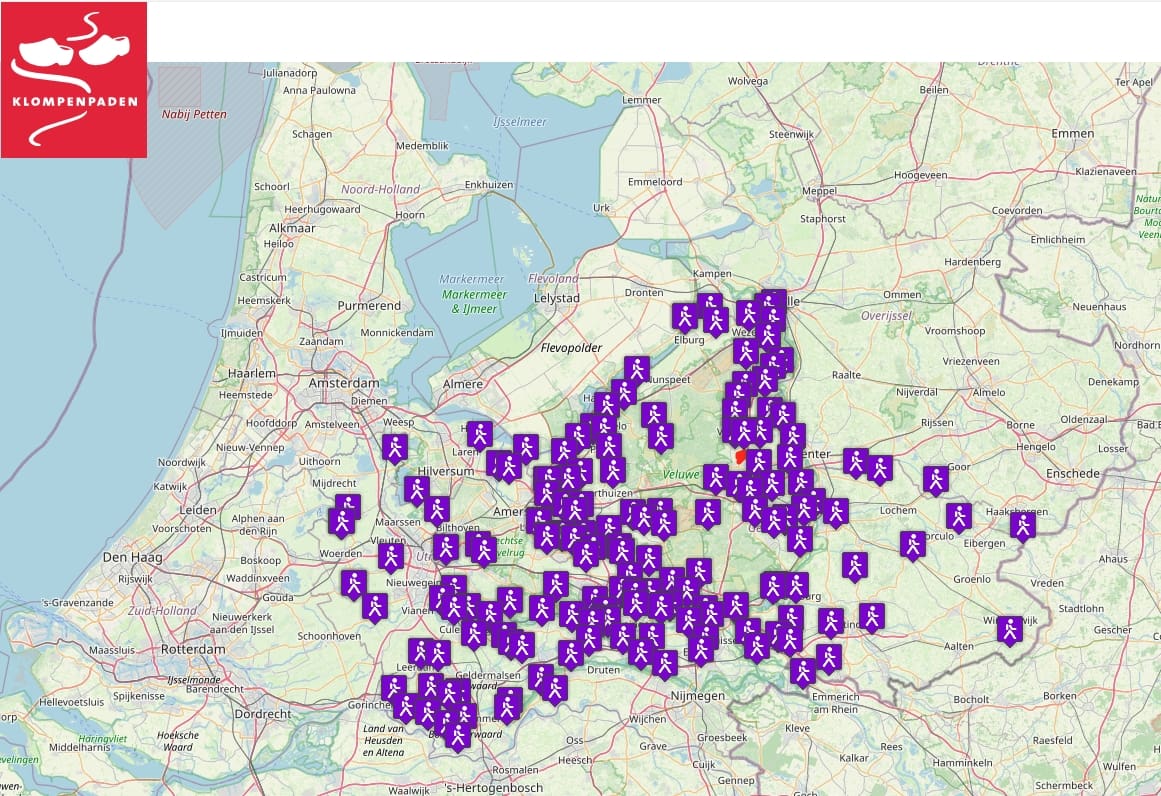
Task: Click the walking marker west of Nieuwegein
Action: click(354, 583)
